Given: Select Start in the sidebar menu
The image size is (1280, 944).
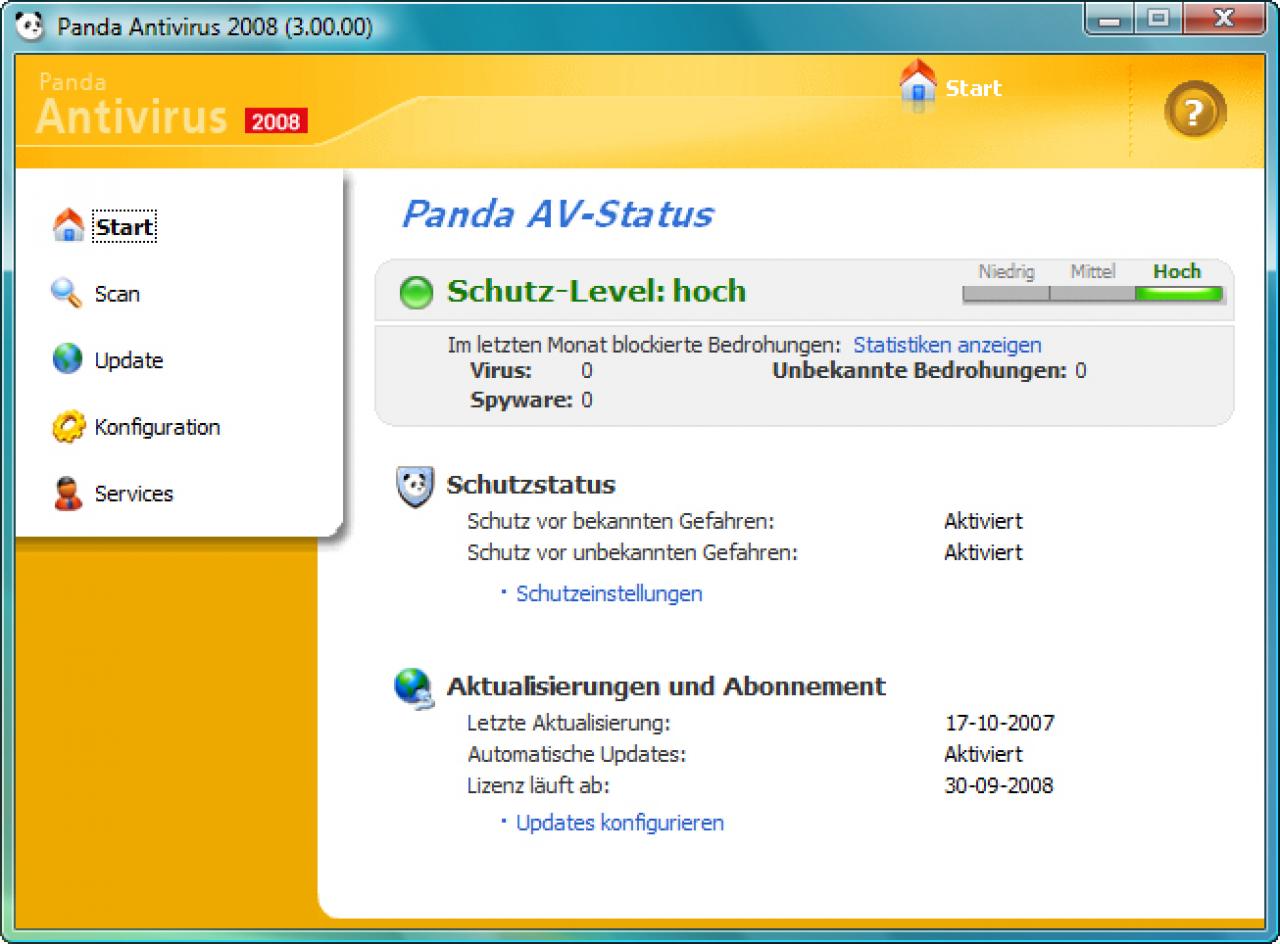Looking at the screenshot, I should [124, 227].
